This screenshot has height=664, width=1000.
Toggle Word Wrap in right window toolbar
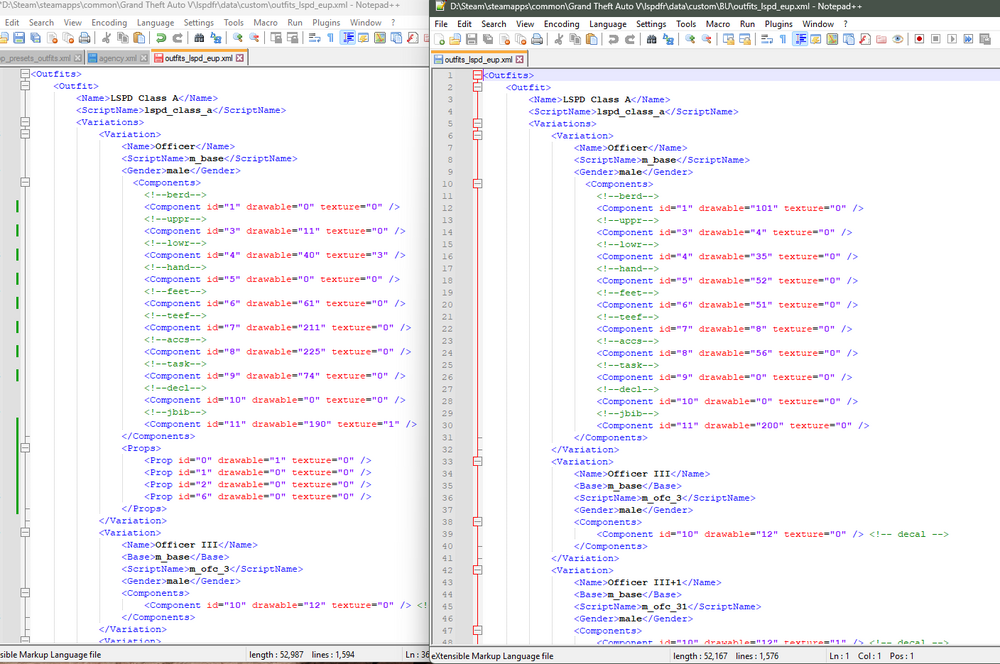(767, 40)
